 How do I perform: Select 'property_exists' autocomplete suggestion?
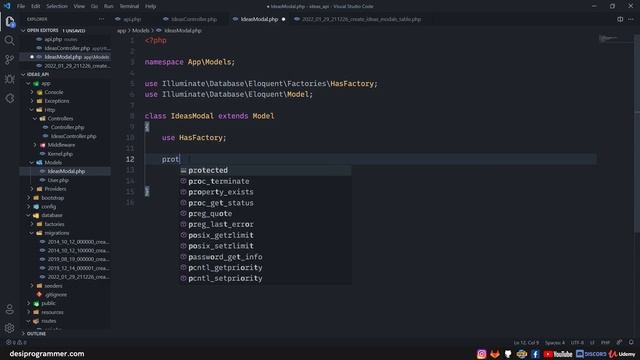point(264,192)
